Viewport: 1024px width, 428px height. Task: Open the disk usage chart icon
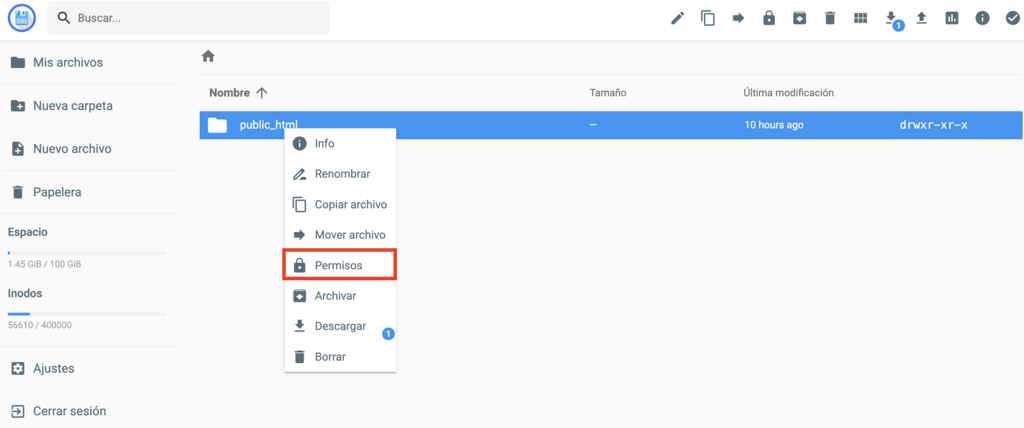point(952,18)
